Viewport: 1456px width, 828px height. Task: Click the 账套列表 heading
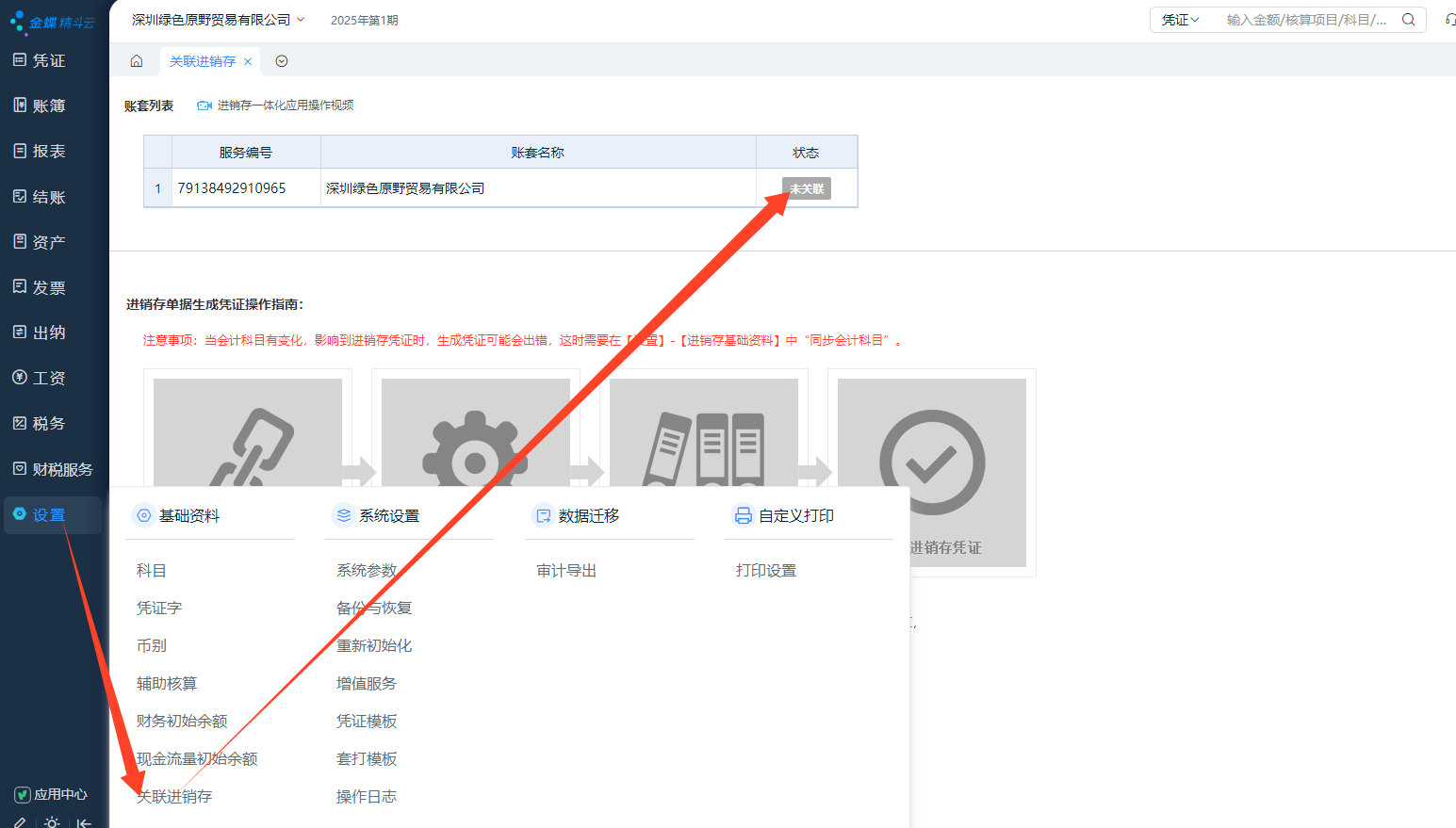(x=149, y=106)
